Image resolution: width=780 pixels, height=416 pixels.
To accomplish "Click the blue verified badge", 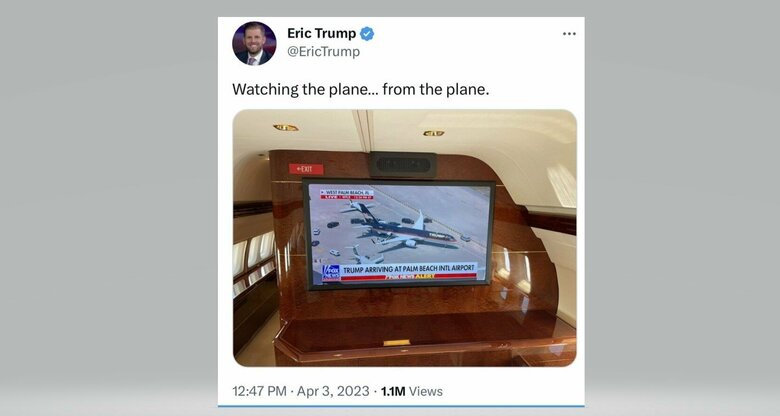I will [367, 34].
